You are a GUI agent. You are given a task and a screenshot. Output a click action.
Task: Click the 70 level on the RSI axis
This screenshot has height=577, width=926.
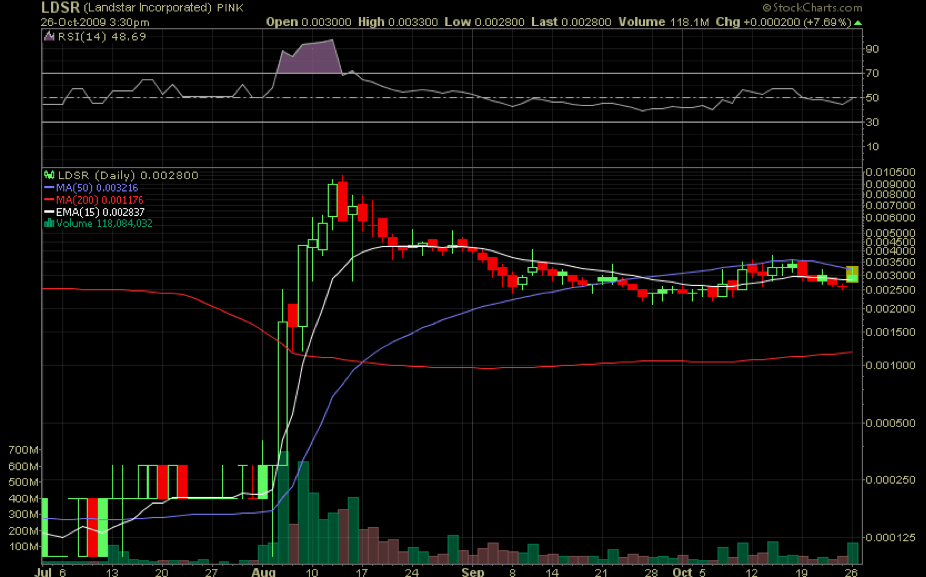872,73
